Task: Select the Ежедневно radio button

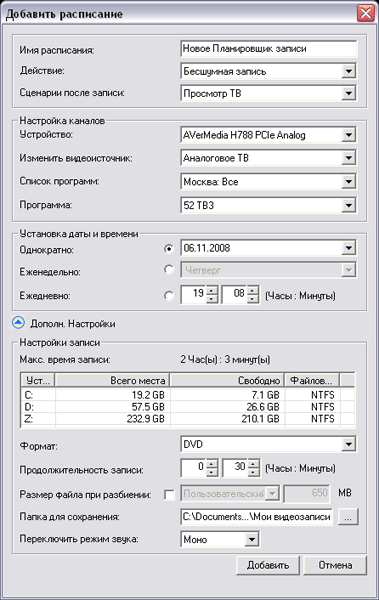Action: tap(168, 295)
